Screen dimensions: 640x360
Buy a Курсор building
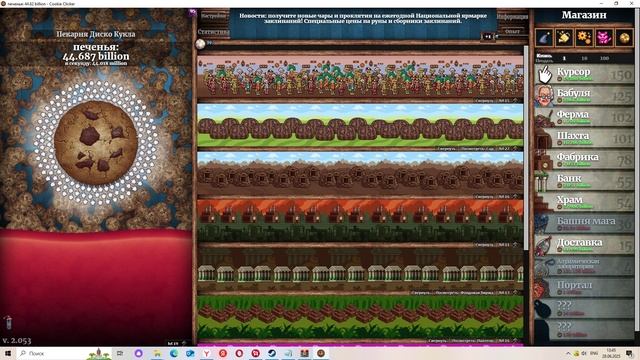(584, 74)
